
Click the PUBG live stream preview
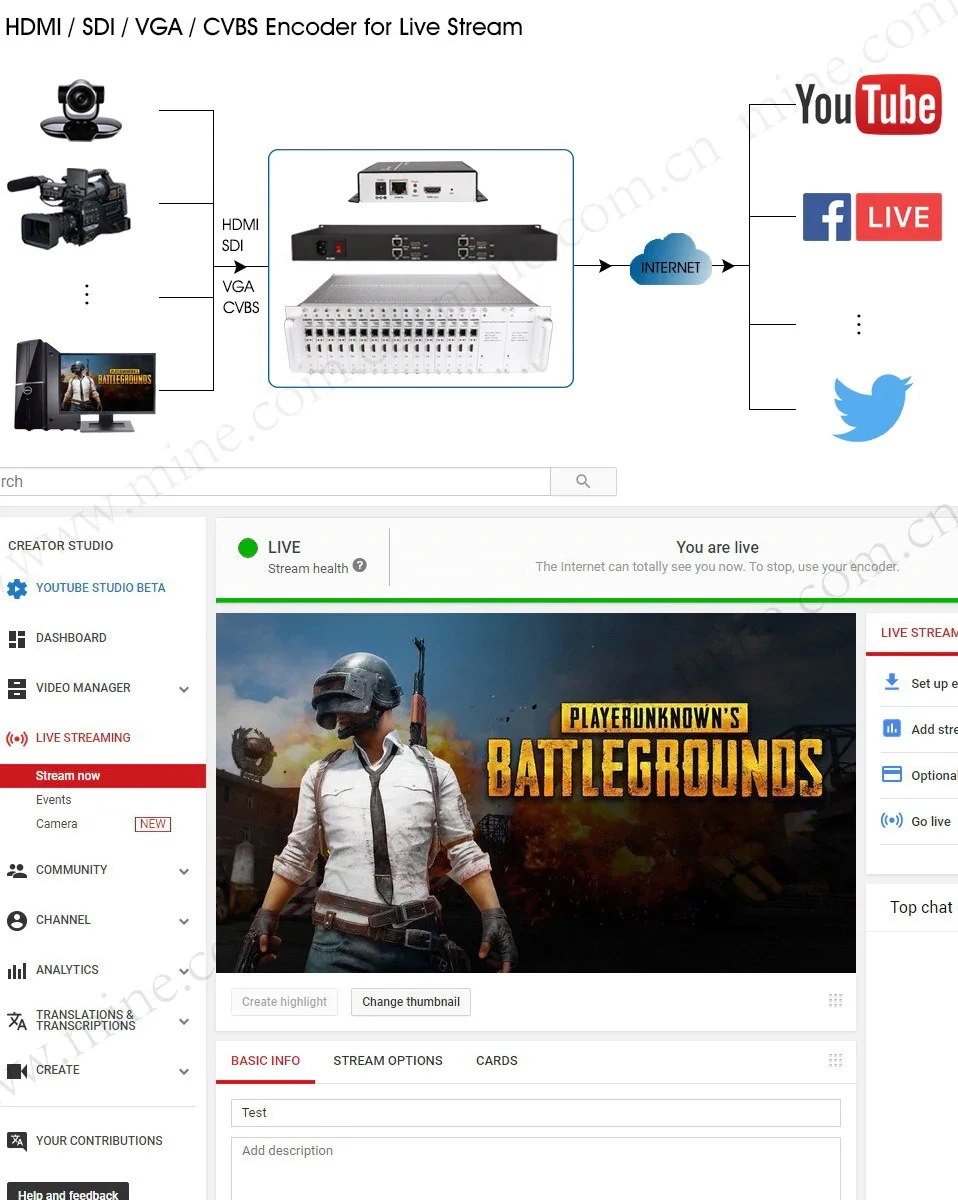click(x=536, y=793)
